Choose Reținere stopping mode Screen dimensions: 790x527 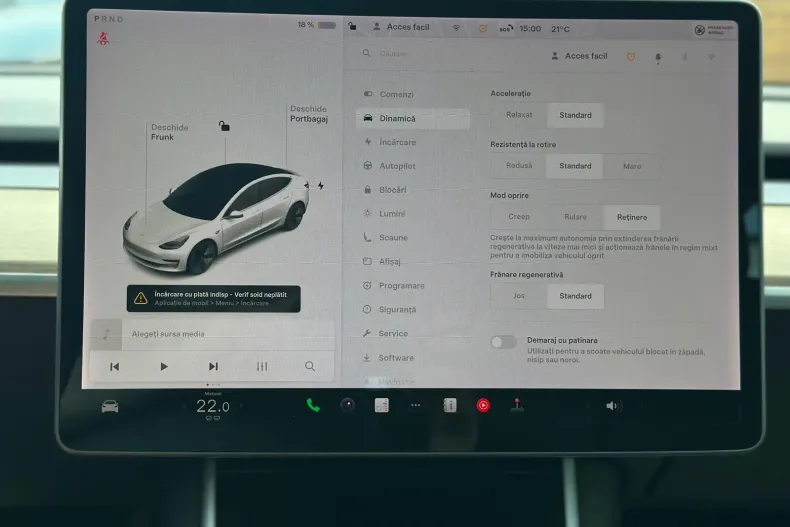(632, 217)
